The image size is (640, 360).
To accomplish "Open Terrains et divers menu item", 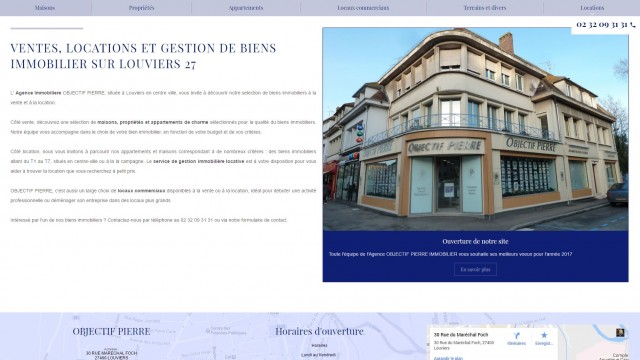I will (484, 8).
